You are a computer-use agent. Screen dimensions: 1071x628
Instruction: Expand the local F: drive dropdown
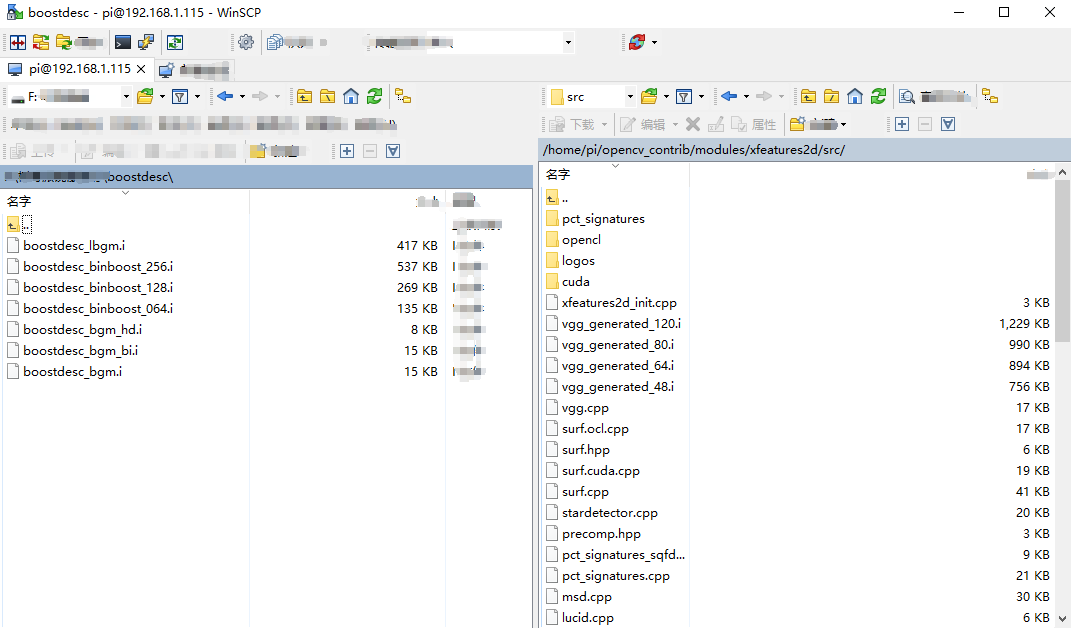[x=126, y=96]
